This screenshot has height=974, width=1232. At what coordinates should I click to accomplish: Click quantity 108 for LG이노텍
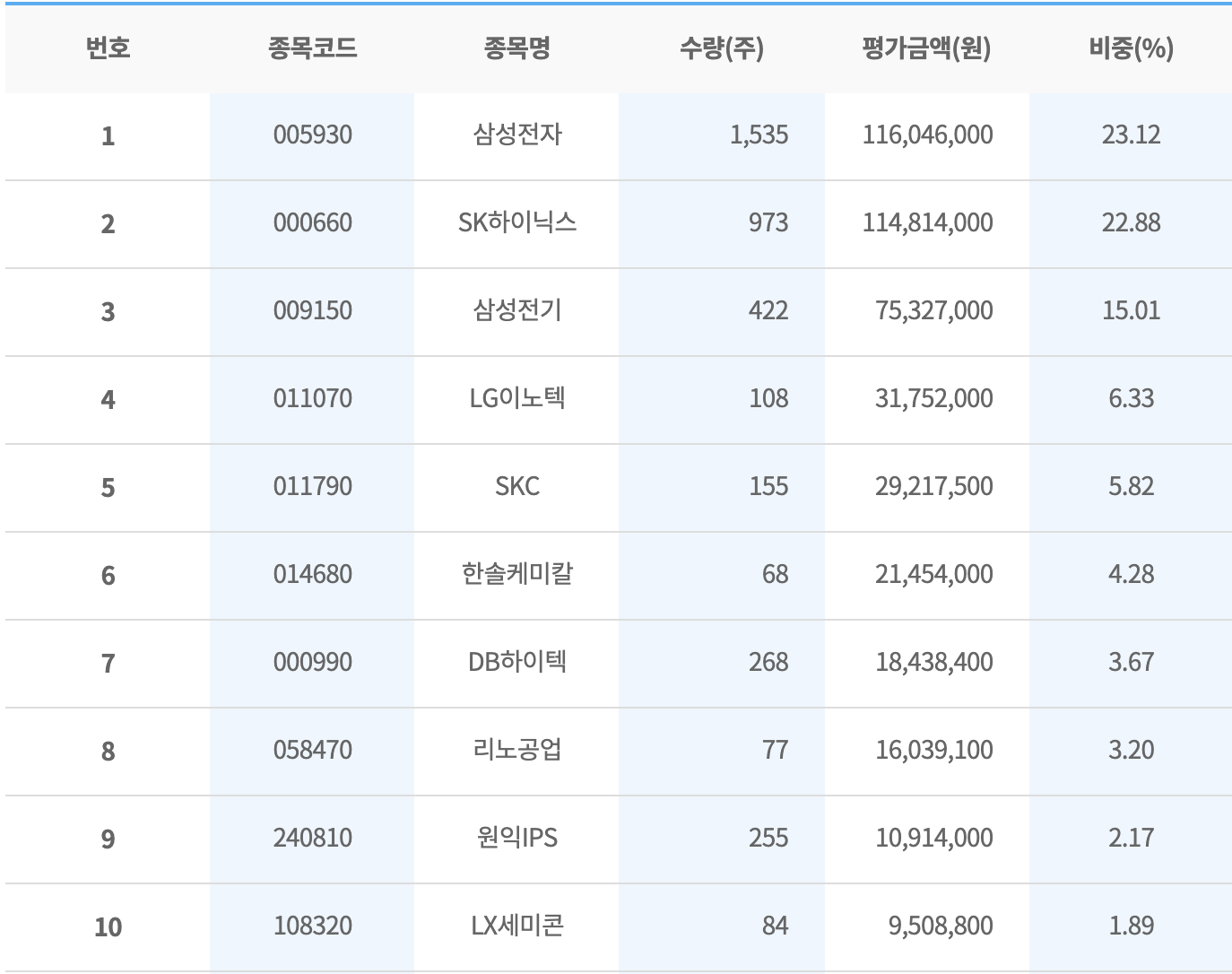click(x=768, y=399)
